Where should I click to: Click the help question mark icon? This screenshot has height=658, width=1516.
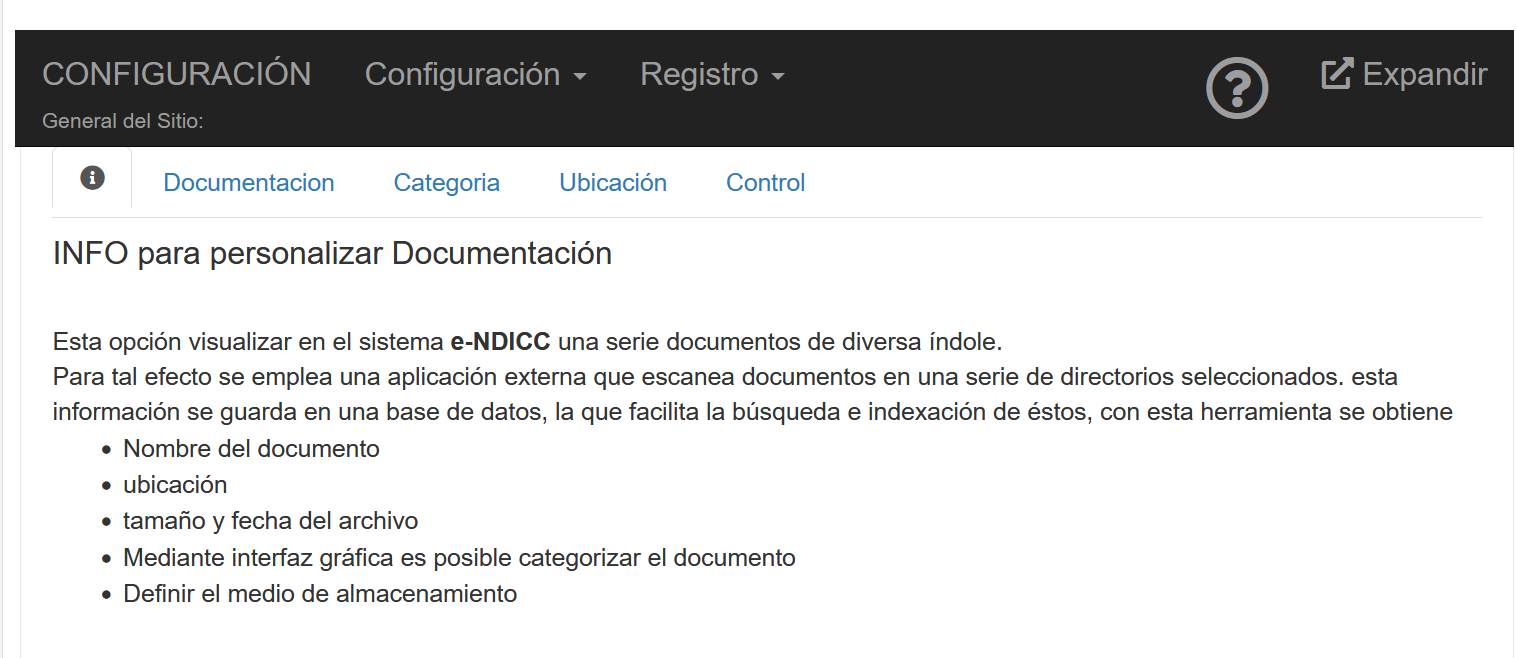(x=1237, y=89)
